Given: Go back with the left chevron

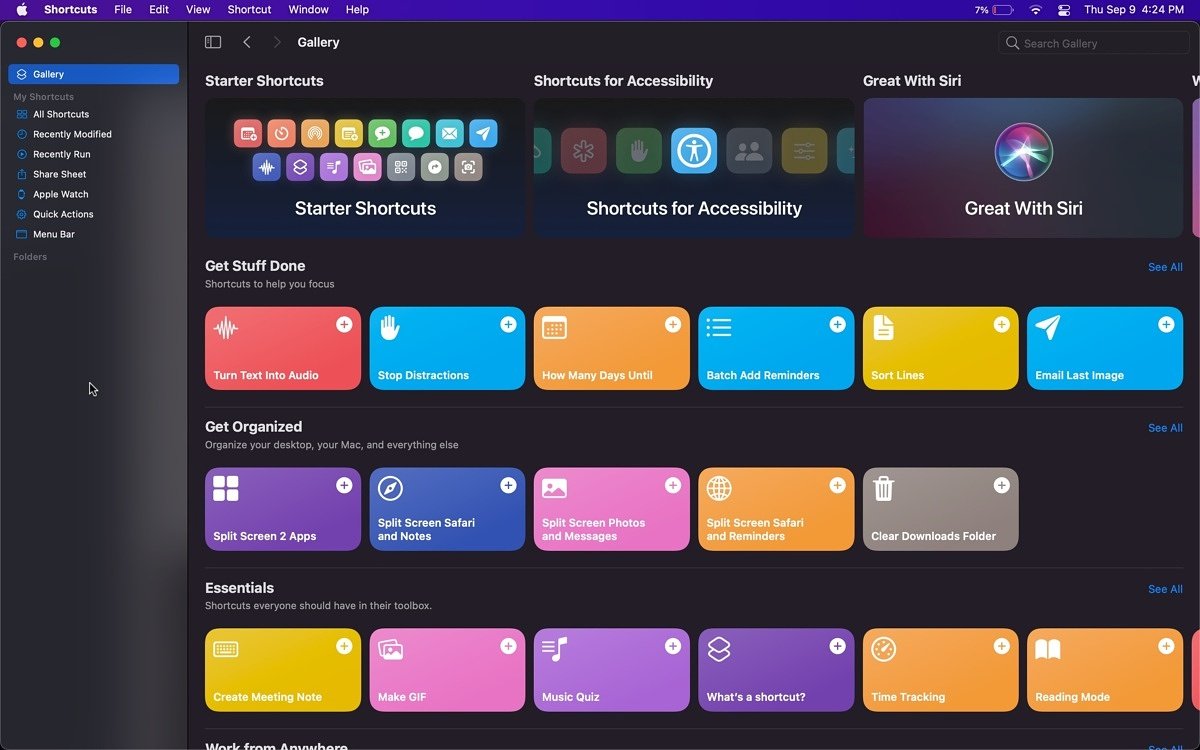Looking at the screenshot, I should pyautogui.click(x=247, y=42).
